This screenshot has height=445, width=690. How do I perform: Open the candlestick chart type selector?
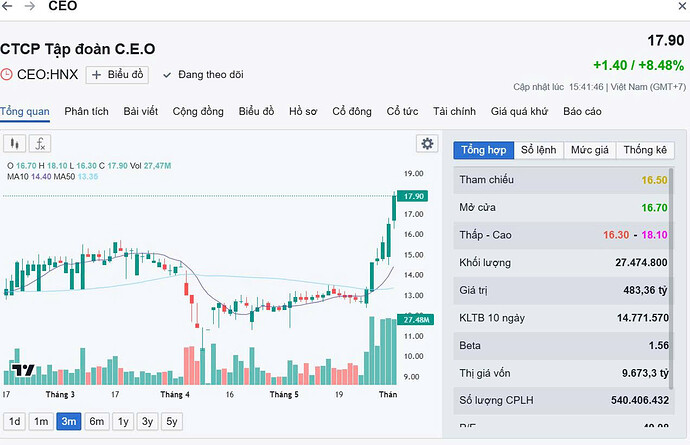14,143
